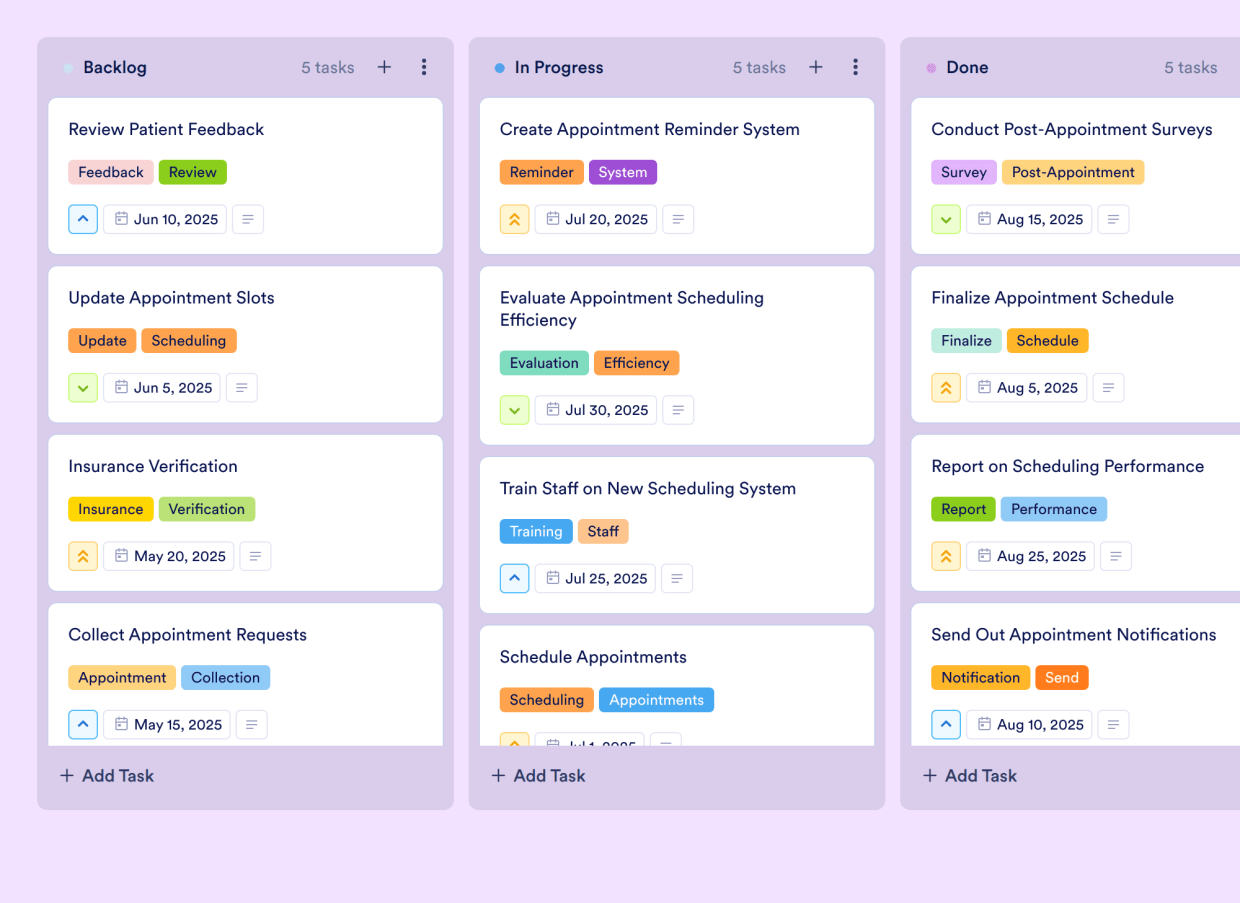The height and width of the screenshot is (903, 1240).
Task: Click the plus icon on the Backlog column header
Action: pyautogui.click(x=384, y=67)
